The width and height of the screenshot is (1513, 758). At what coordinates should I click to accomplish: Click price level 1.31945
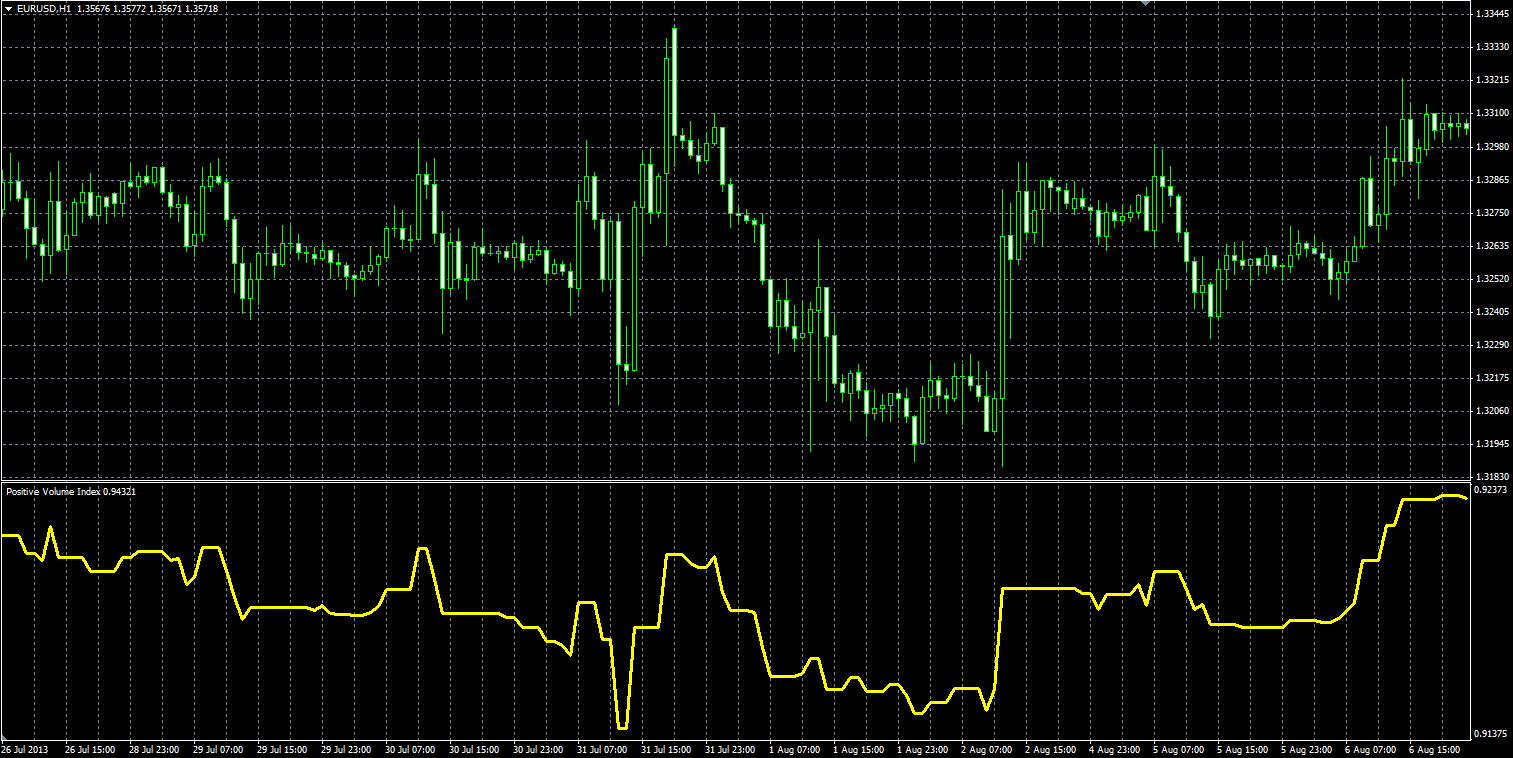[1492, 444]
